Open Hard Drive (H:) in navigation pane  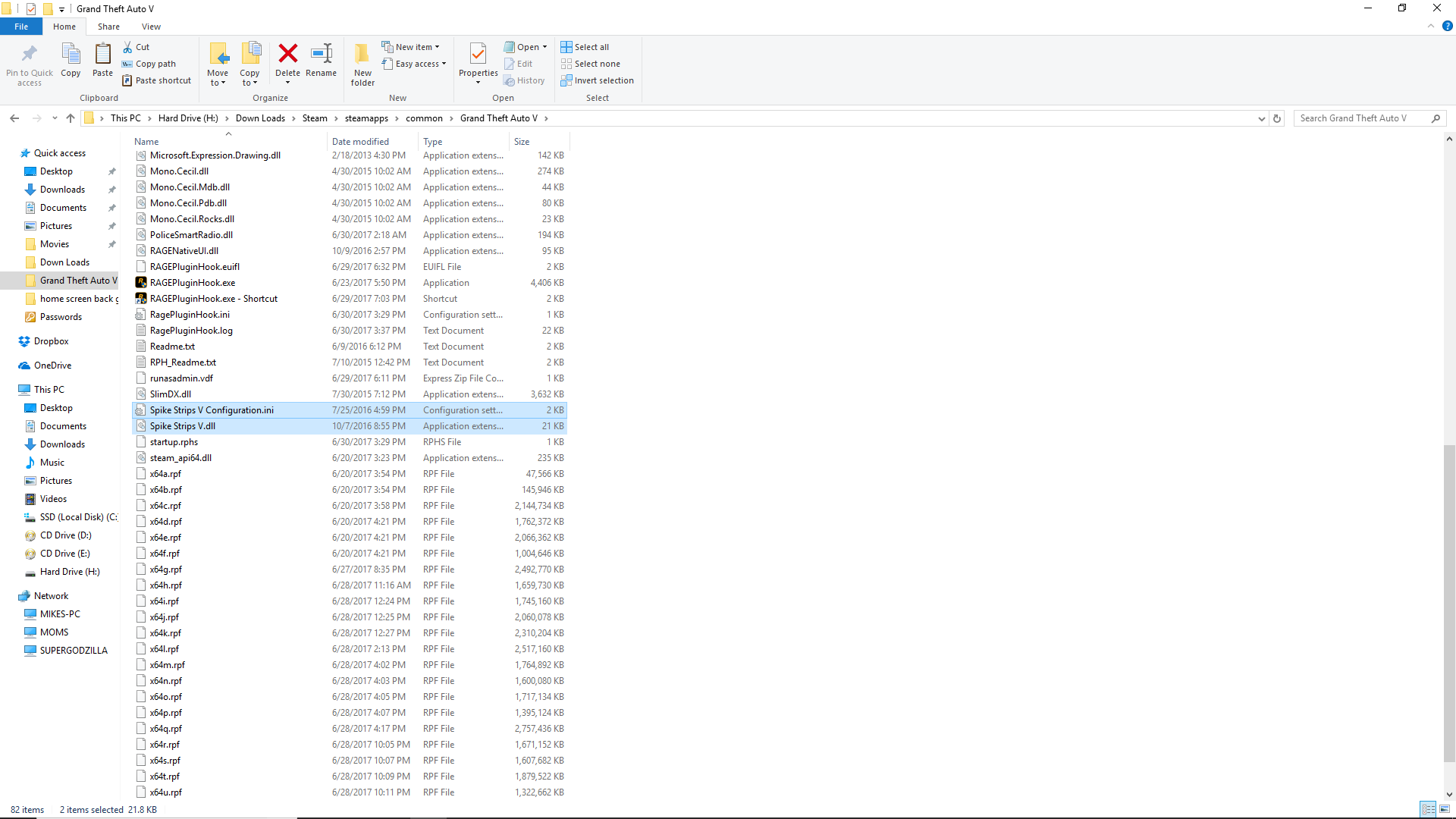[70, 572]
